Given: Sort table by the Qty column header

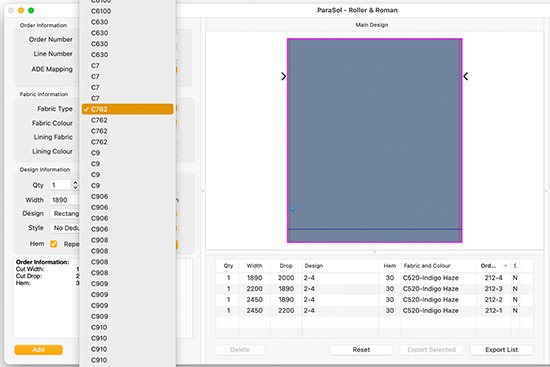Looking at the screenshot, I should pos(228,266).
